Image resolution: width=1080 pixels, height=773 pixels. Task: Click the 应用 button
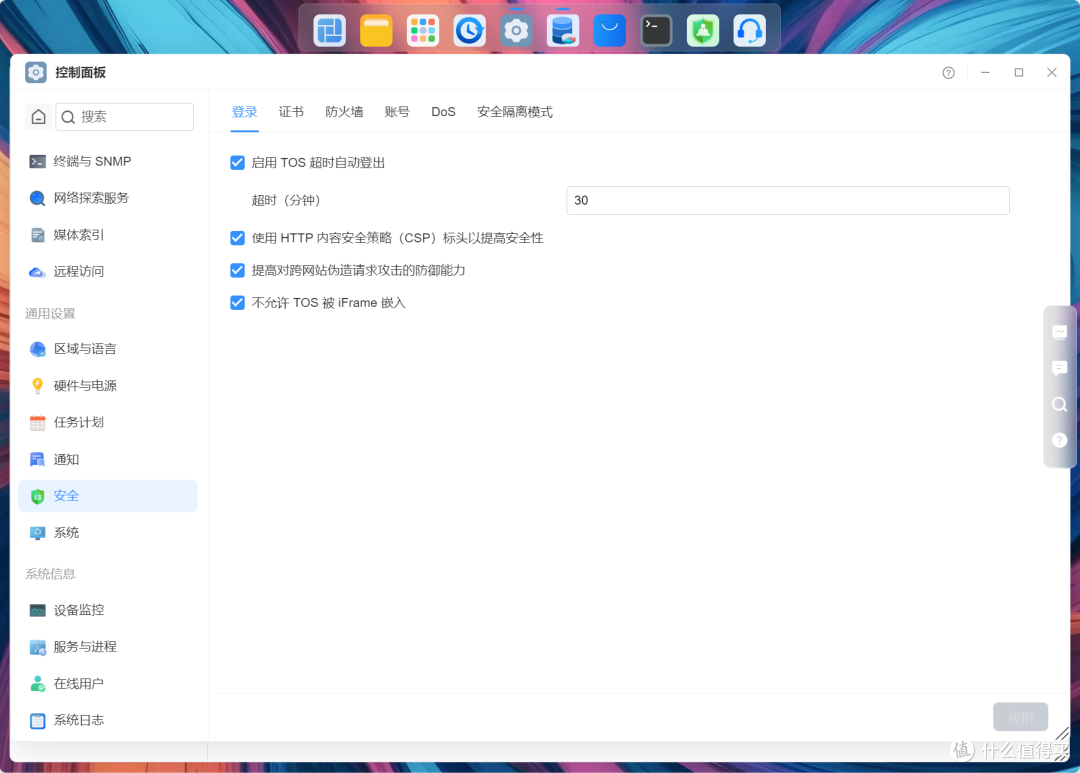1021,717
